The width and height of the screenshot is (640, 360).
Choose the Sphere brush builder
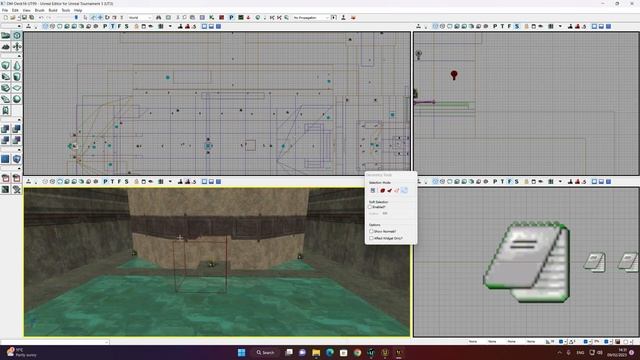click(x=17, y=99)
